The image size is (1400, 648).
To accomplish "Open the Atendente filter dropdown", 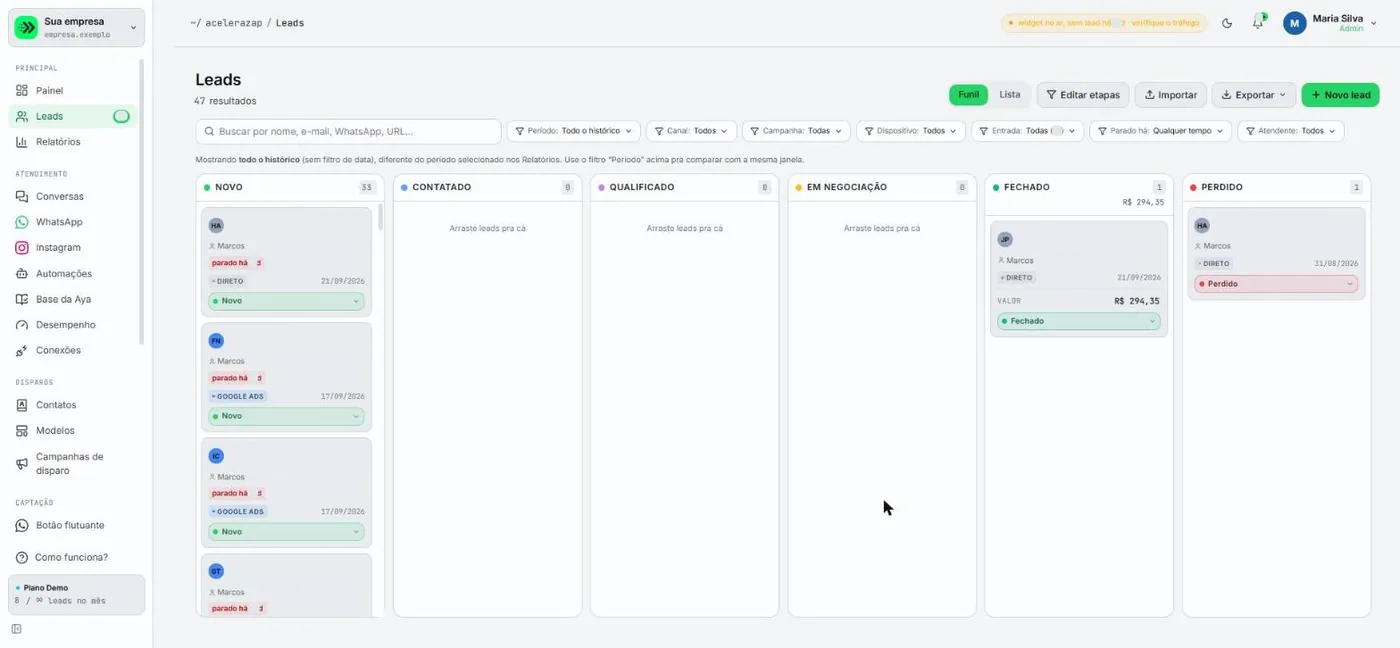I will point(1290,131).
